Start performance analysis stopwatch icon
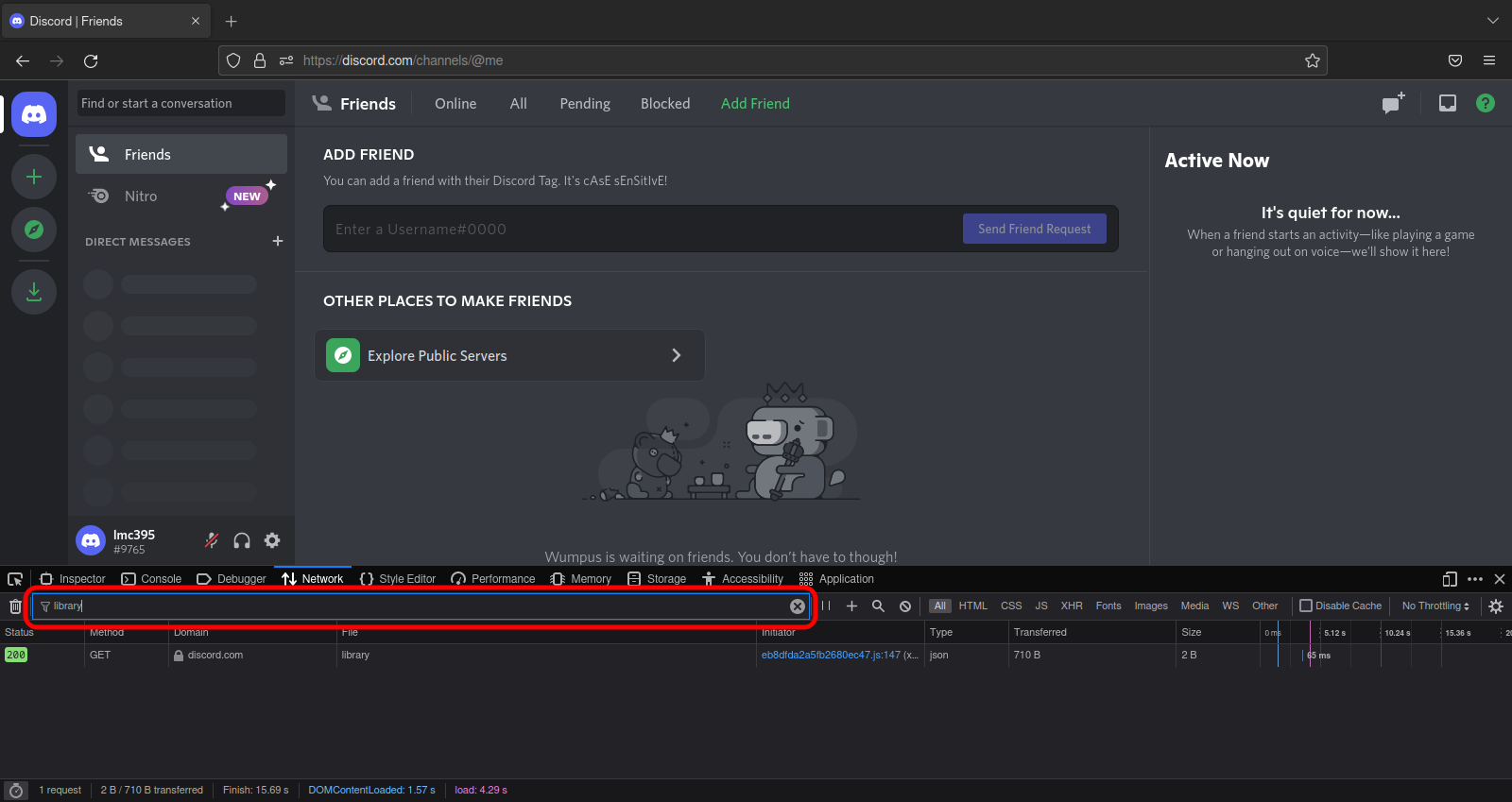This screenshot has height=802, width=1512. point(16,791)
